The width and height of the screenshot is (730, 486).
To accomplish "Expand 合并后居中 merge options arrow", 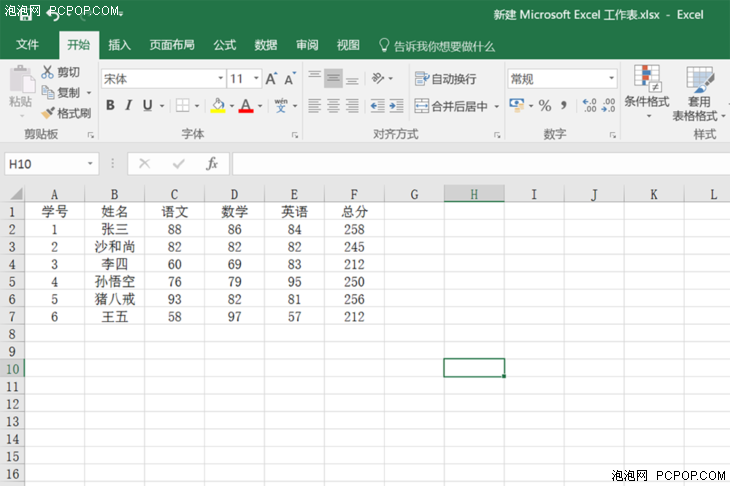I will pyautogui.click(x=496, y=106).
